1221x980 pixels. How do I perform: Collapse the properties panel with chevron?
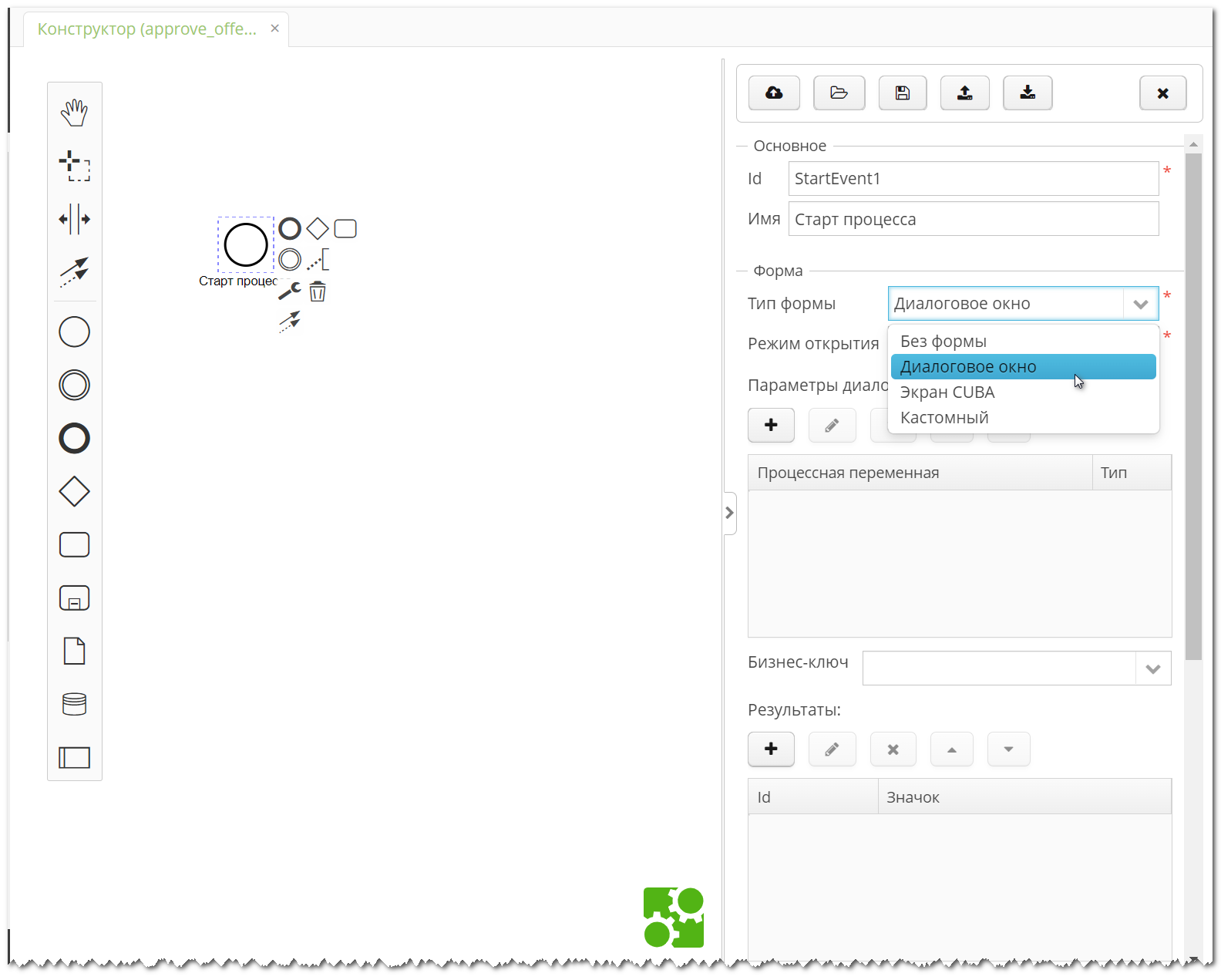tap(729, 513)
